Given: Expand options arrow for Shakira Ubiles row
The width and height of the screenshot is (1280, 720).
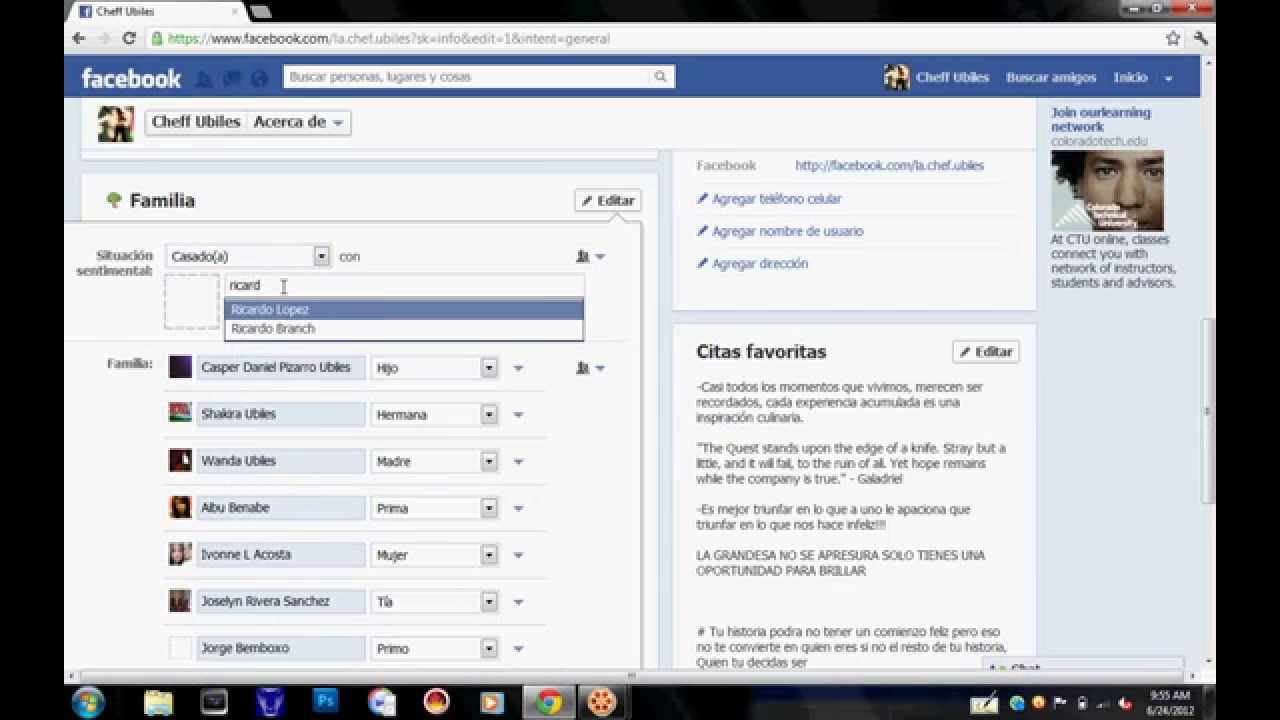Looking at the screenshot, I should (518, 414).
